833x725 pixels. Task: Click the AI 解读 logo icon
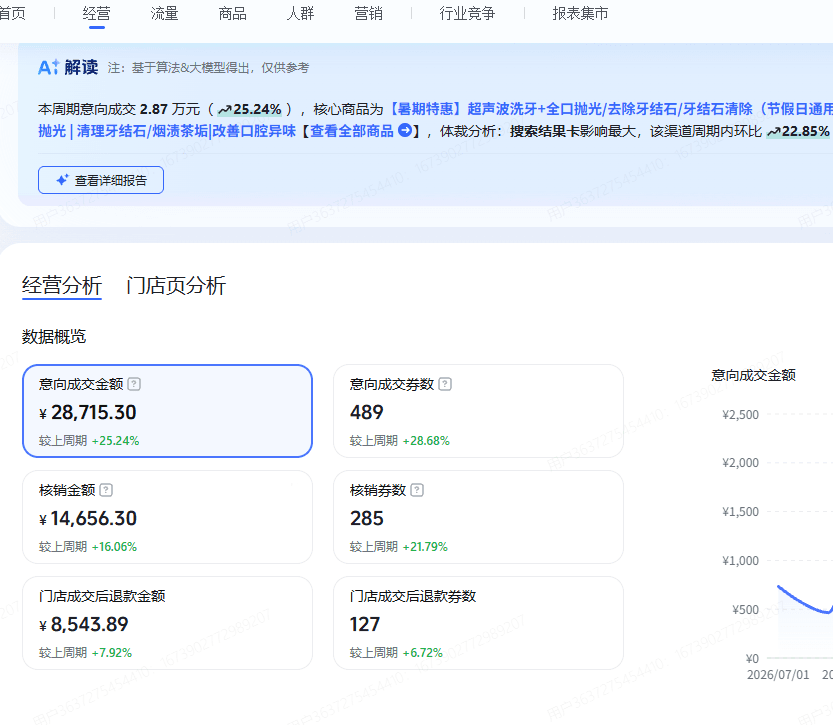(48, 67)
